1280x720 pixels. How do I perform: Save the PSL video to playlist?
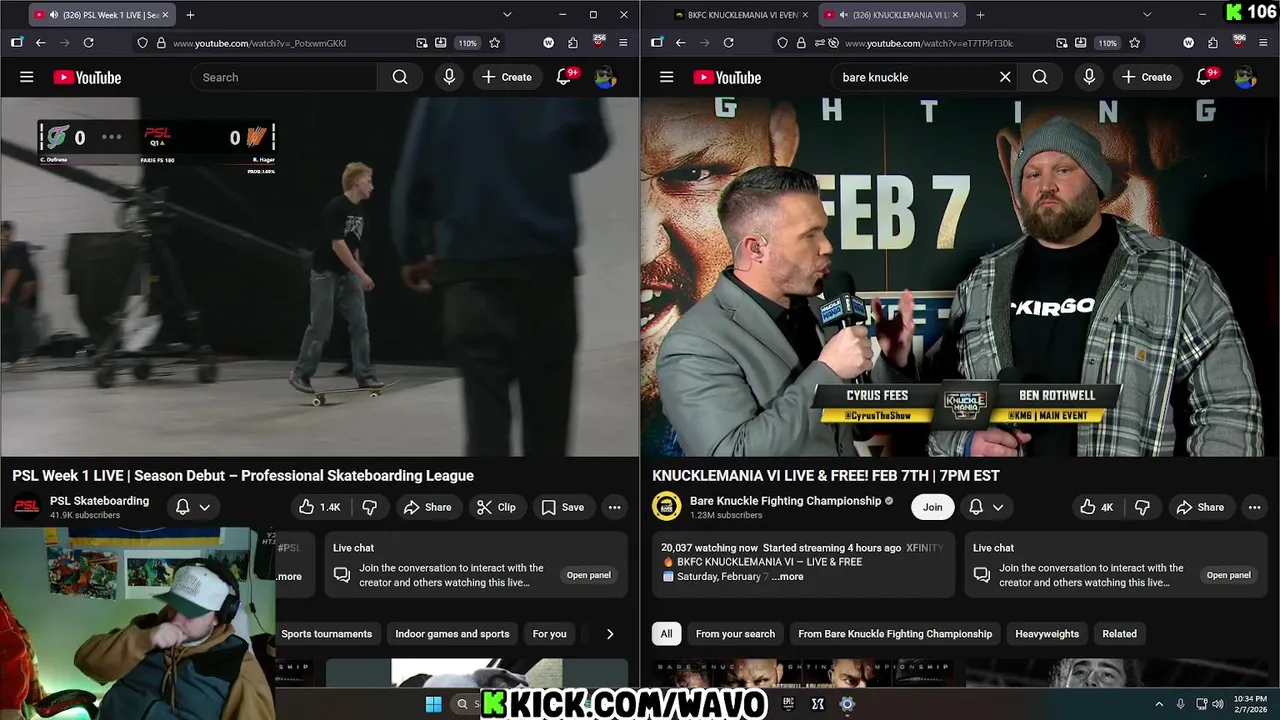pos(563,507)
